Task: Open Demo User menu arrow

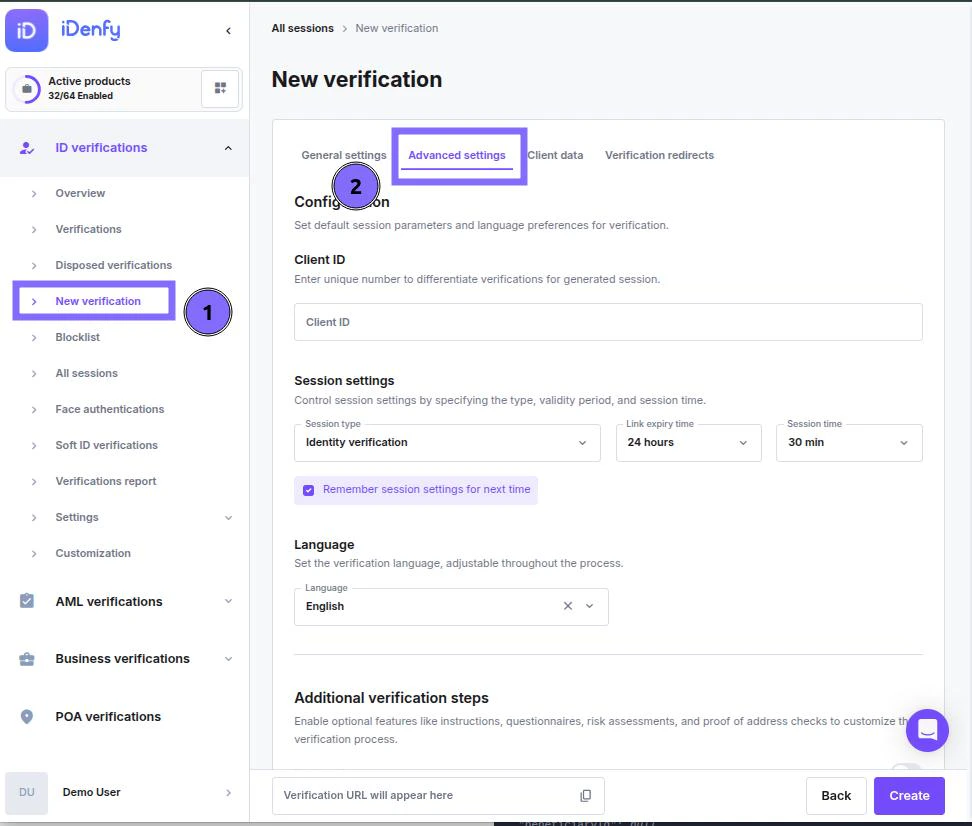Action: click(228, 793)
